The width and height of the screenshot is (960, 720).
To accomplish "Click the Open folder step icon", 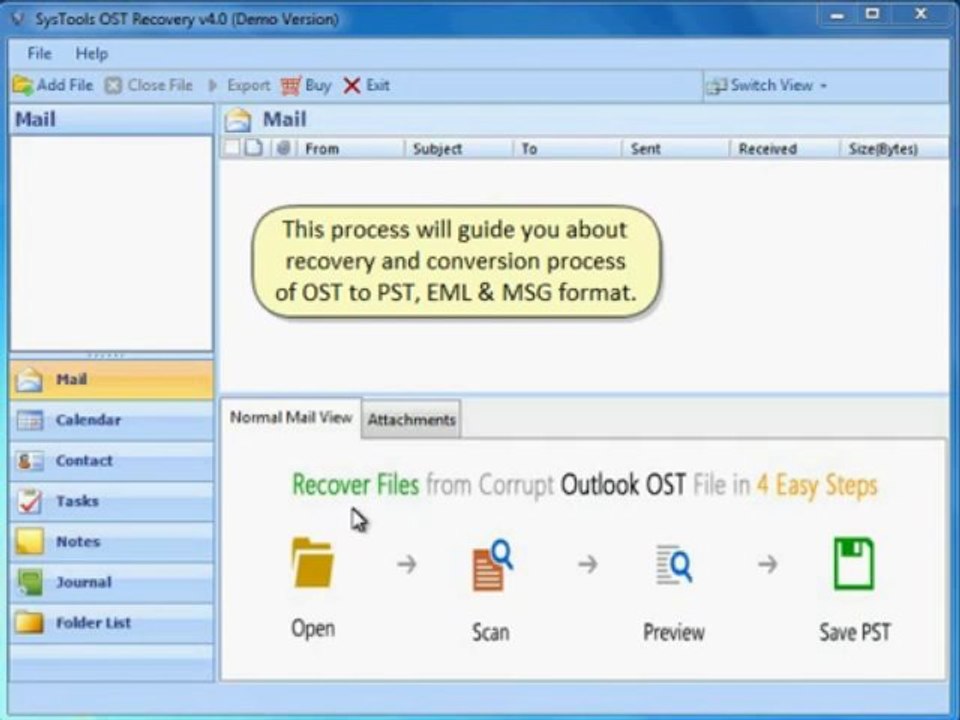I will point(313,563).
